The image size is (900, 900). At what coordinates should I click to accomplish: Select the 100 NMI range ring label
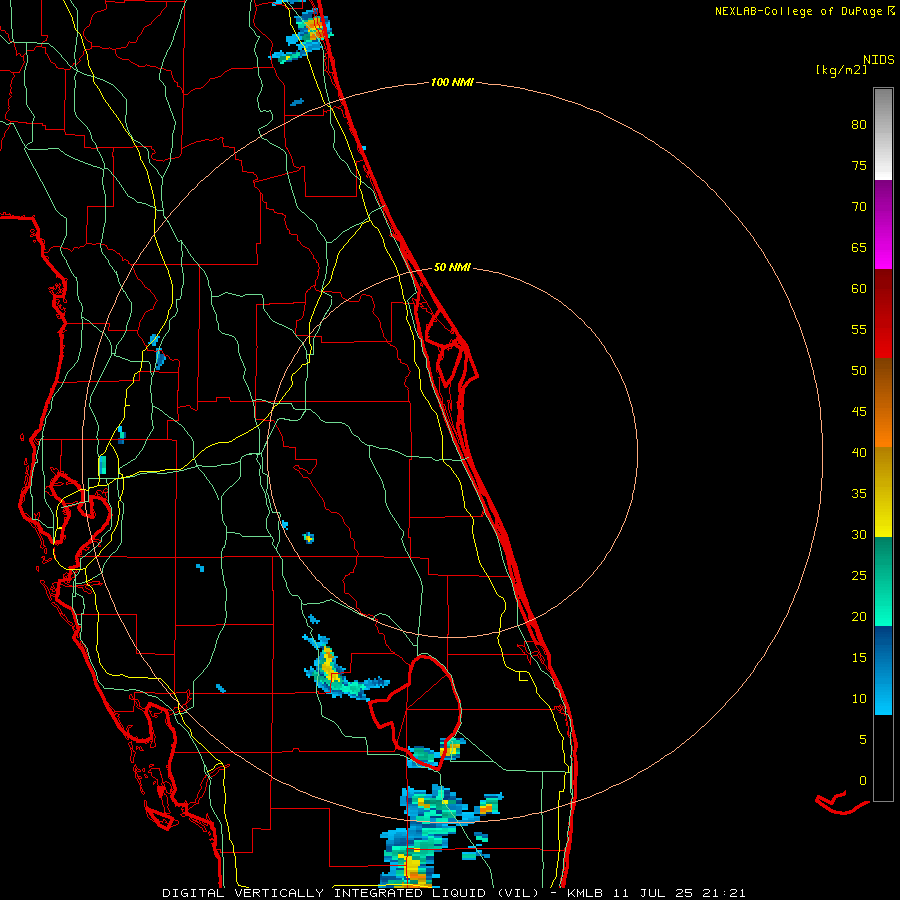pos(452,83)
